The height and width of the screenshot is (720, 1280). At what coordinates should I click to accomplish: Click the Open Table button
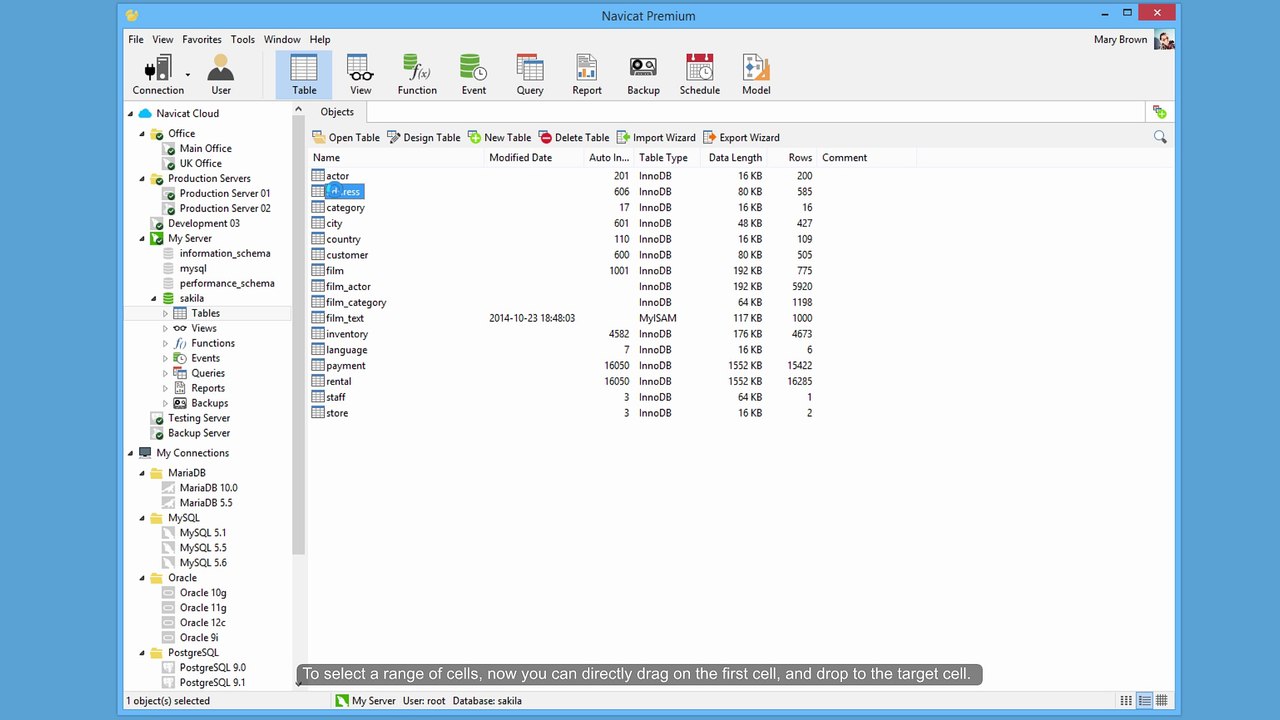tap(346, 138)
